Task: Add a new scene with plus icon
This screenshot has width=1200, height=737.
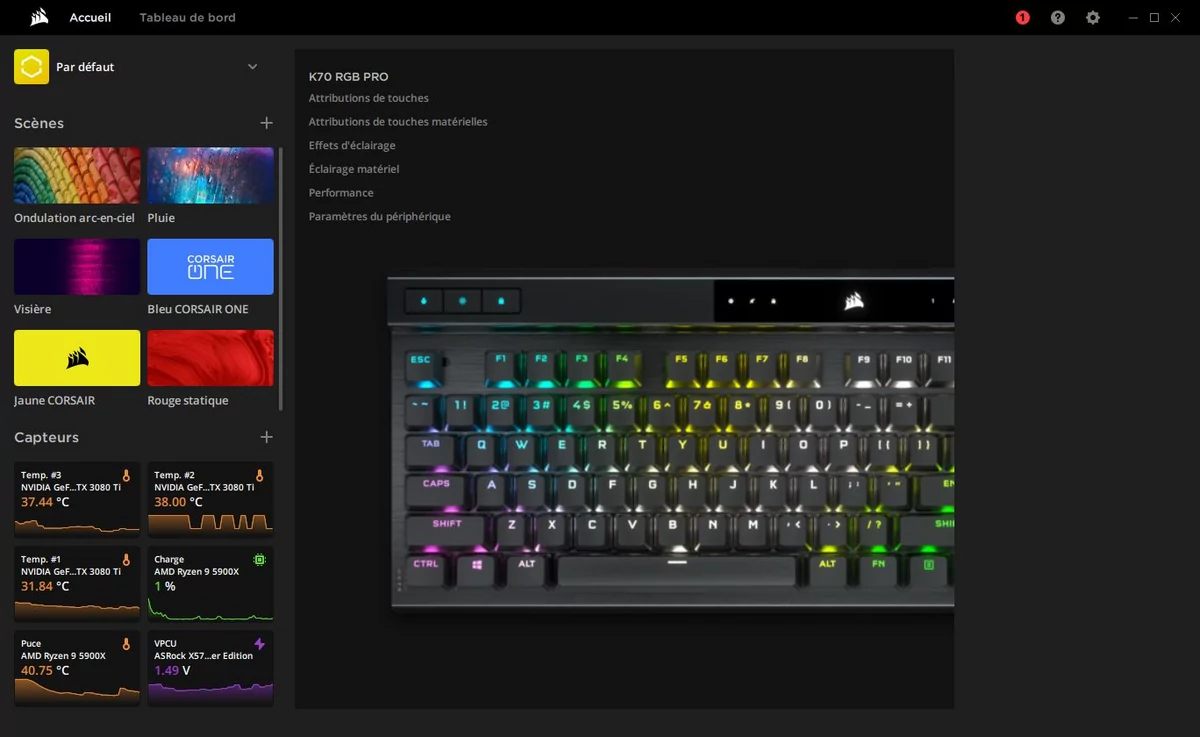Action: click(x=266, y=123)
